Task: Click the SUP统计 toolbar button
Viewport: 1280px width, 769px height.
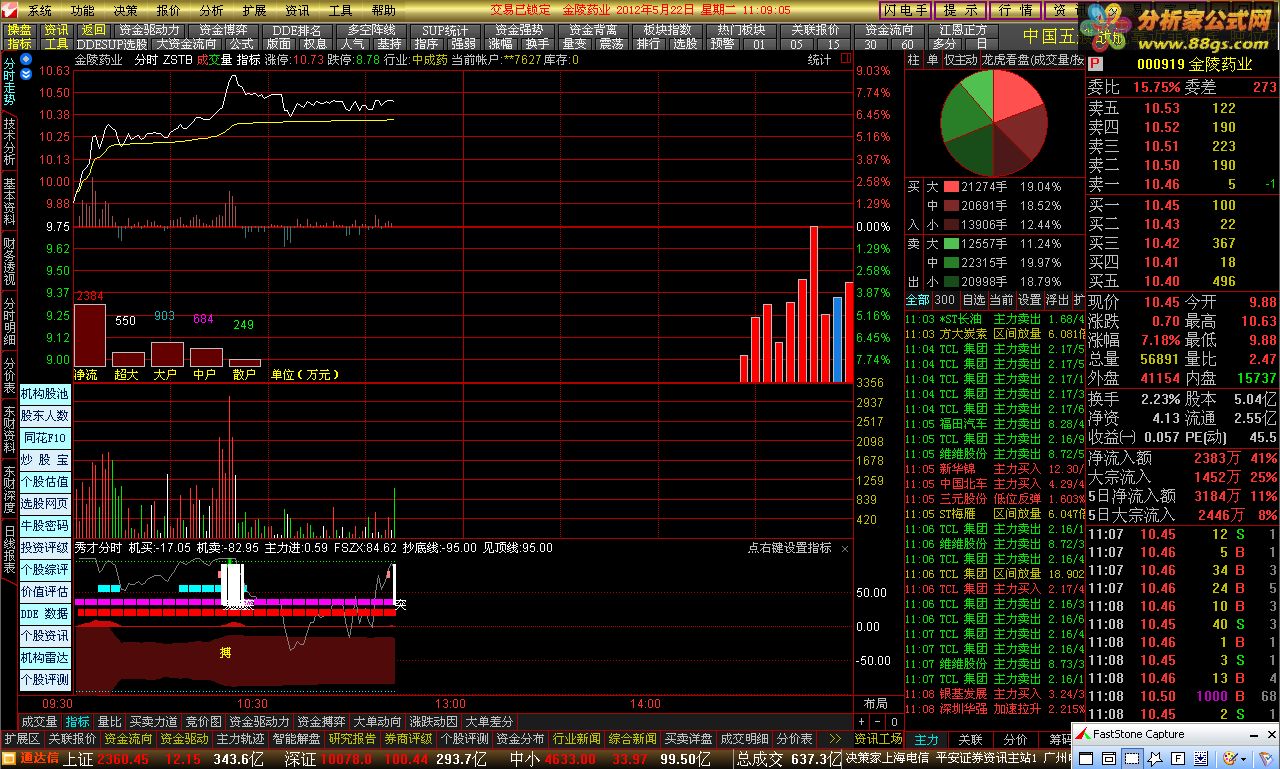Action: [445, 30]
